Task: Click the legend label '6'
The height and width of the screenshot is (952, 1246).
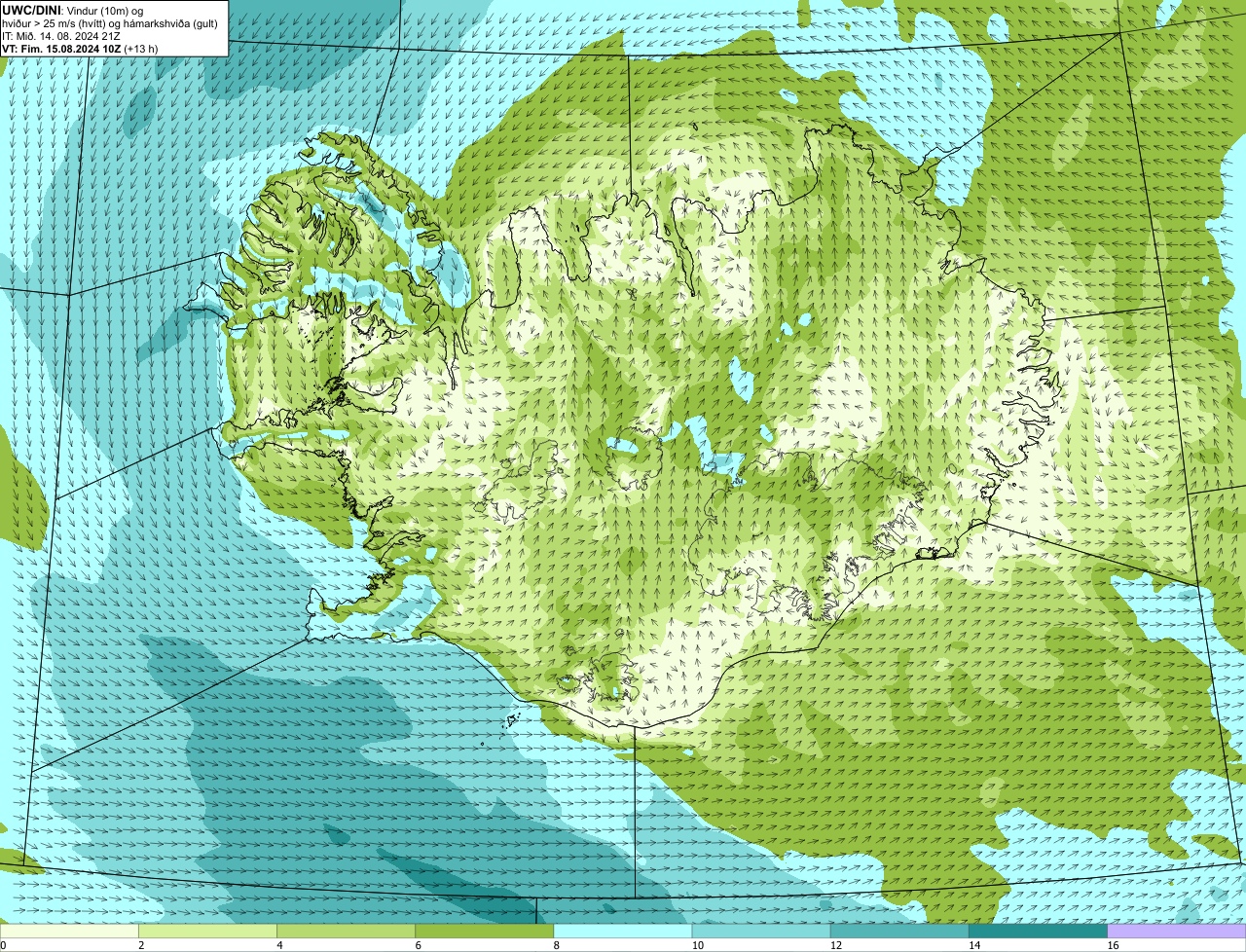Action: coord(418,945)
